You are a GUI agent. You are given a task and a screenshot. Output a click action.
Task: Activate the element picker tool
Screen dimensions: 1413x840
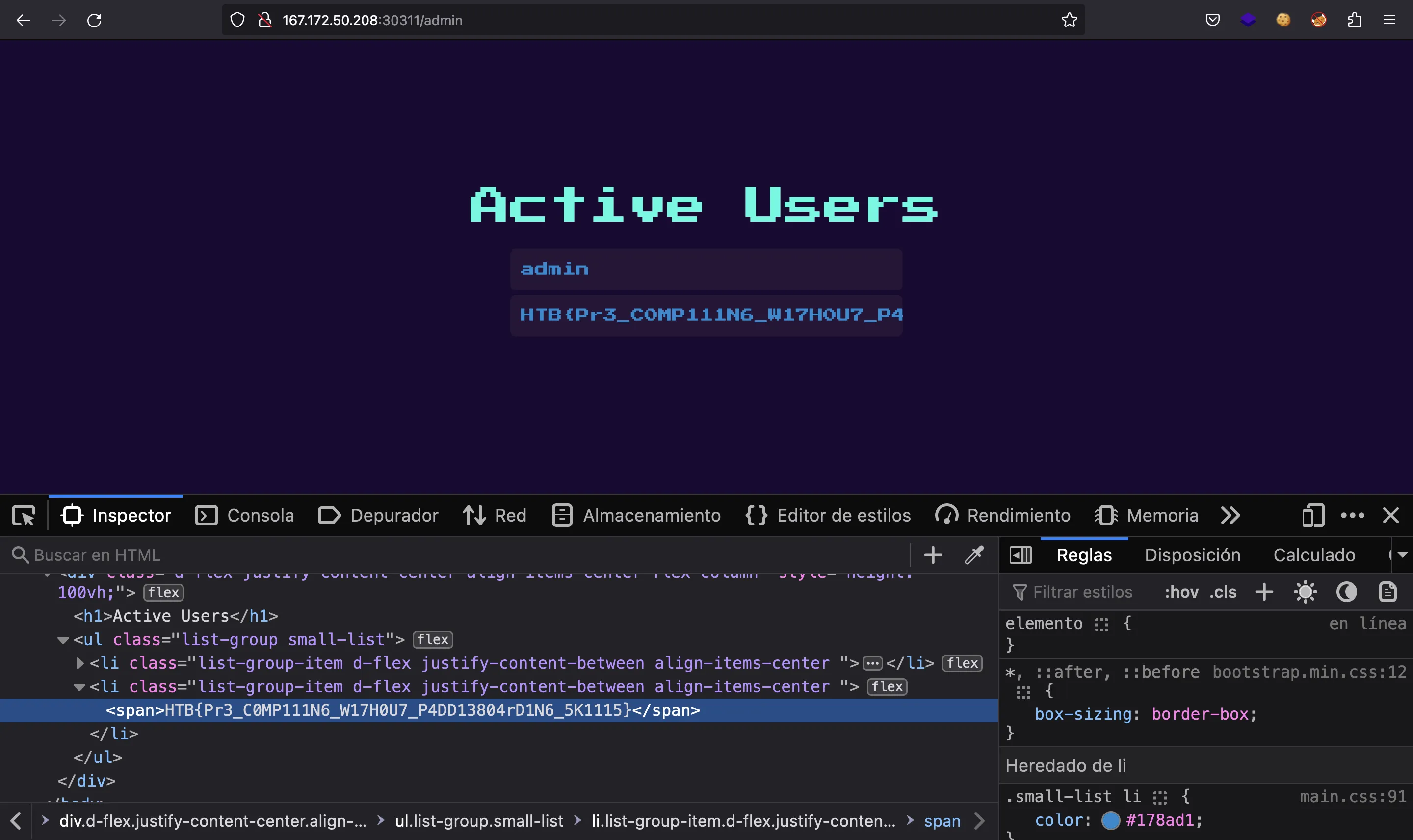[24, 515]
